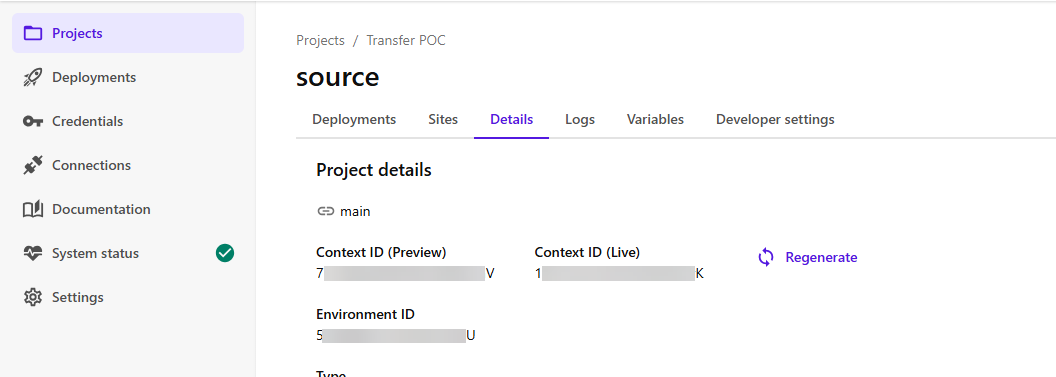Click the Context ID (Live) label
1056x377 pixels.
[x=587, y=252]
